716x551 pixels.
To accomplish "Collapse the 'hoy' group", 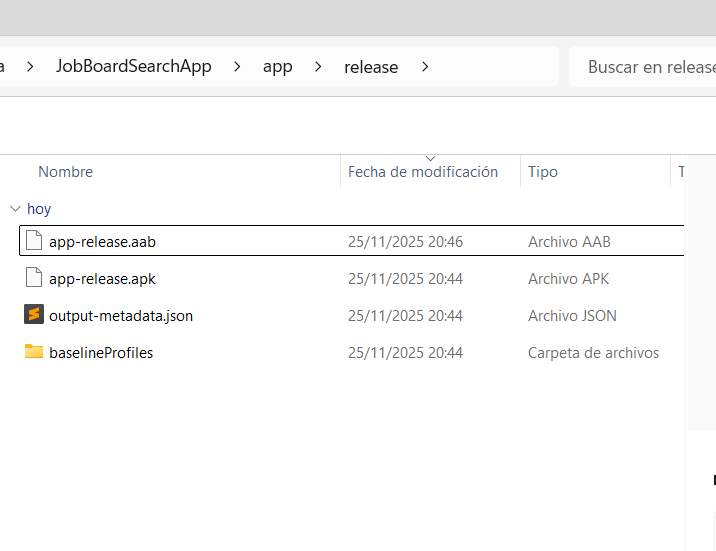I will (x=15, y=209).
